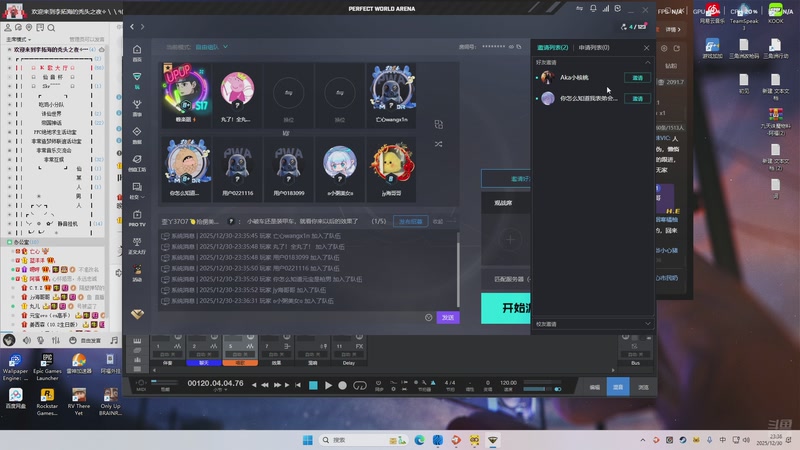Click the gold diamond membership icon

tap(137, 314)
